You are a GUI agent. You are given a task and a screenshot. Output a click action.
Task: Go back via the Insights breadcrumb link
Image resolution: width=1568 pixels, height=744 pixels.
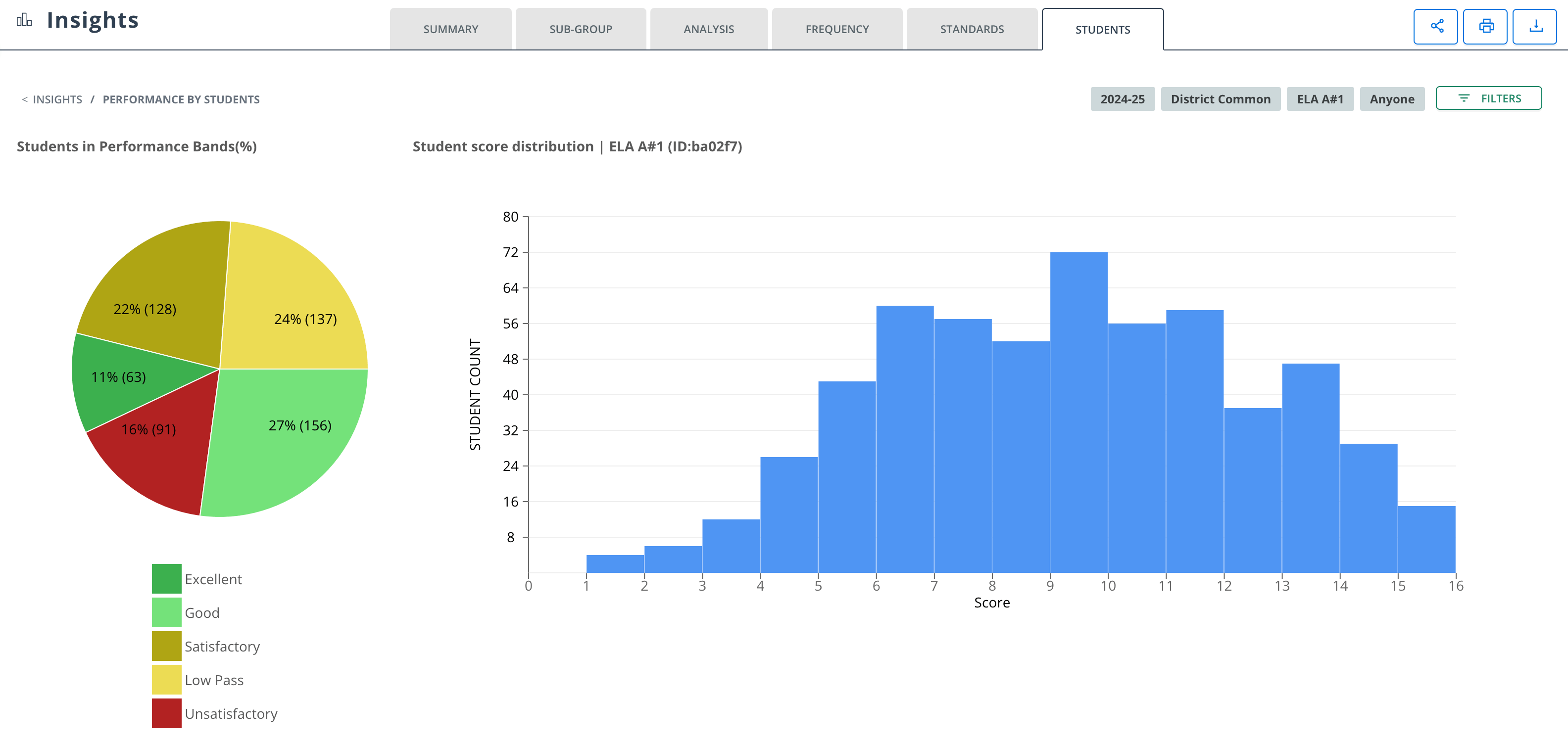pos(57,99)
